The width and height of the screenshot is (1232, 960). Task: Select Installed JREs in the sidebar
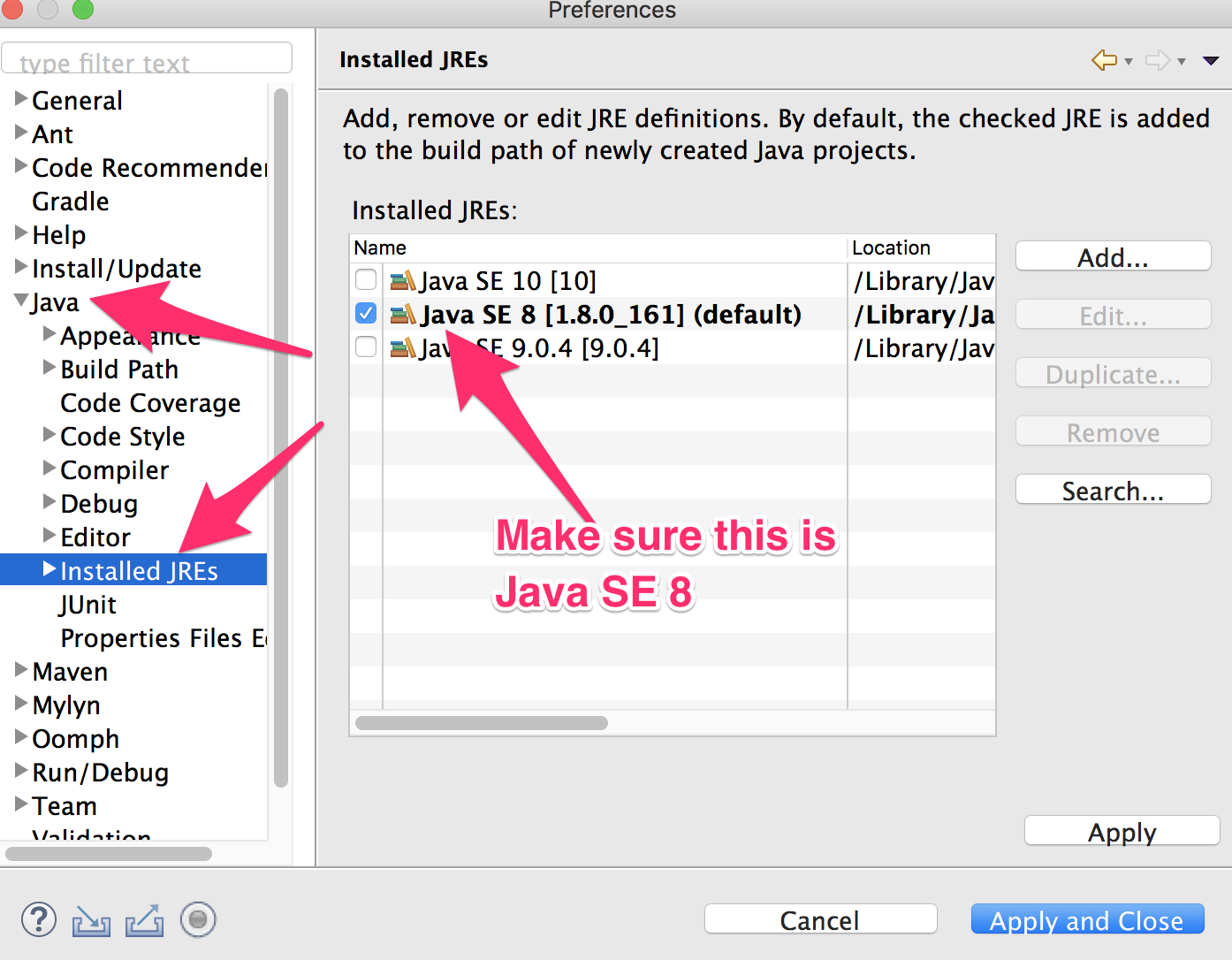[x=139, y=570]
